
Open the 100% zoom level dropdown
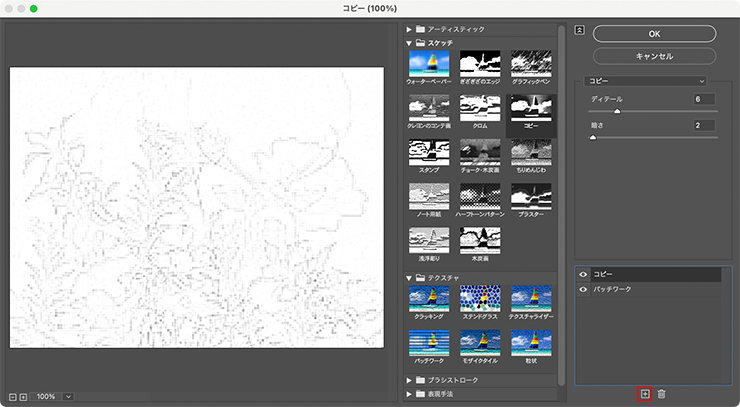click(68, 397)
